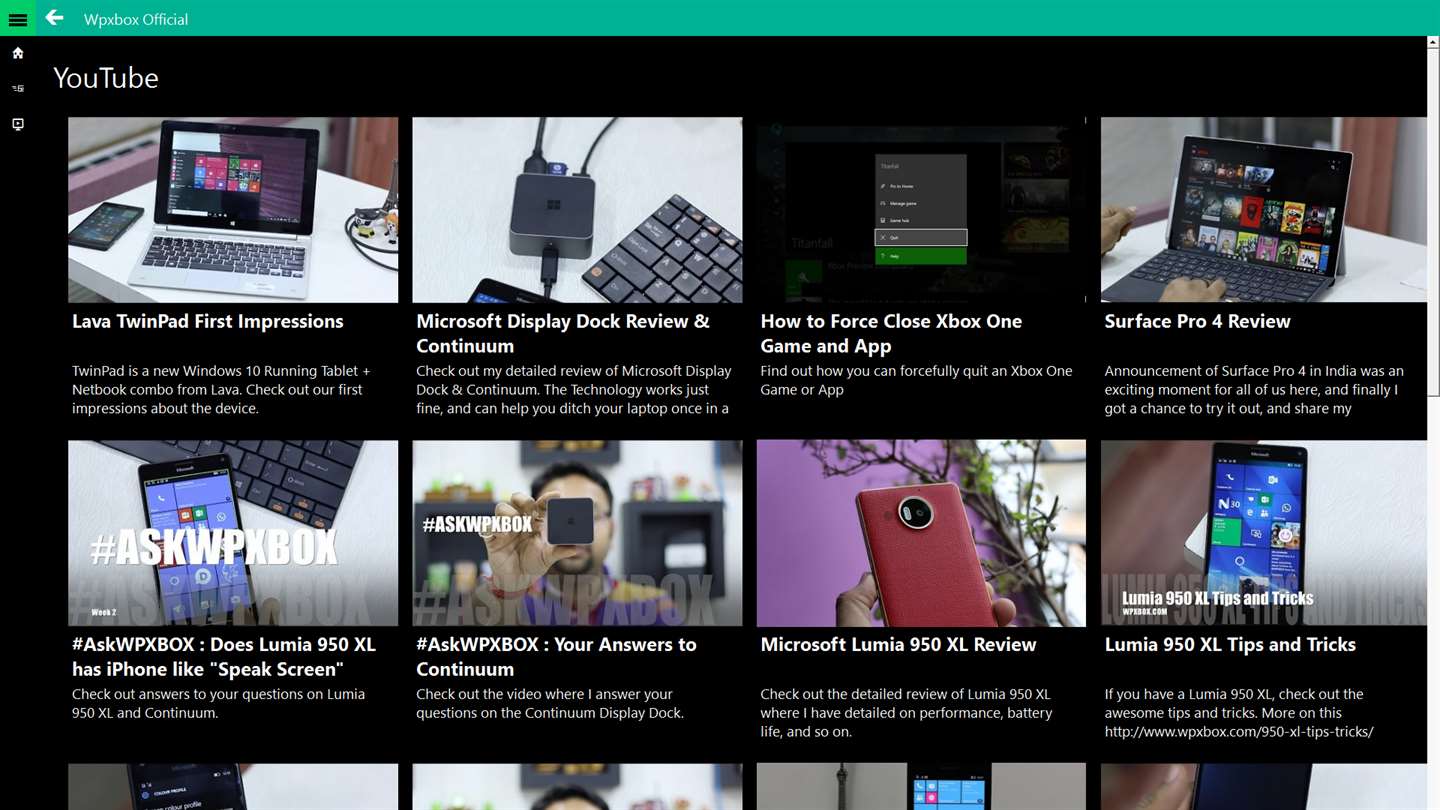1440x810 pixels.
Task: Open the video screen sidebar icon
Action: [18, 124]
